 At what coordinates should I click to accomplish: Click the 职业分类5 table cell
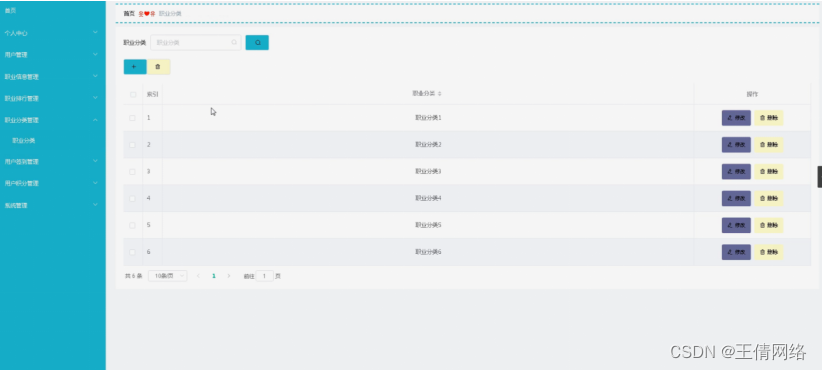click(x=428, y=225)
